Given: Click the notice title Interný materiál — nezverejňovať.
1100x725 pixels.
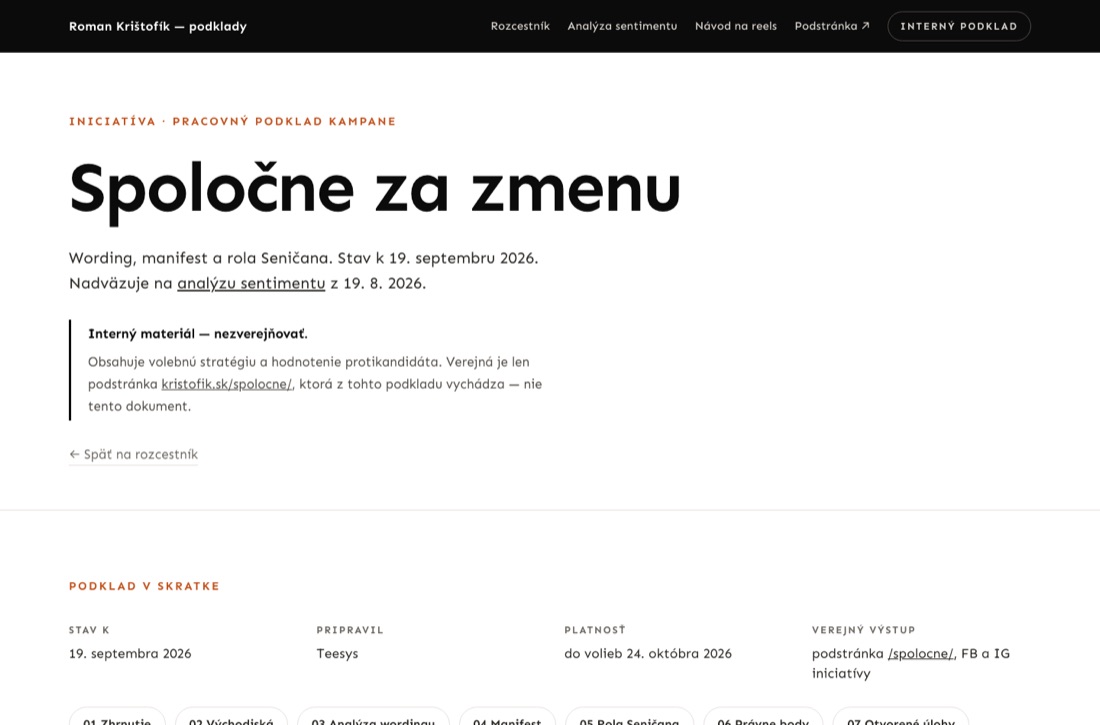Looking at the screenshot, I should click(x=198, y=334).
